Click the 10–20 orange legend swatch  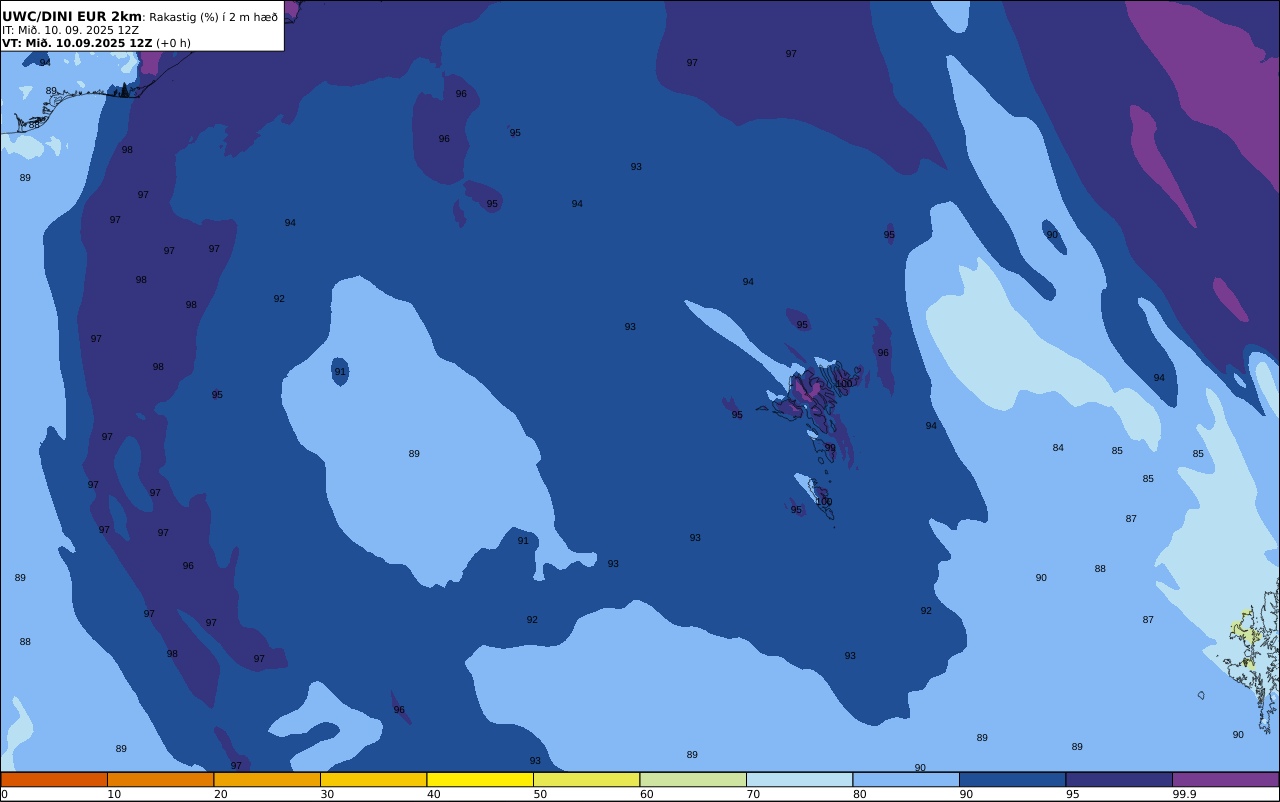160,779
